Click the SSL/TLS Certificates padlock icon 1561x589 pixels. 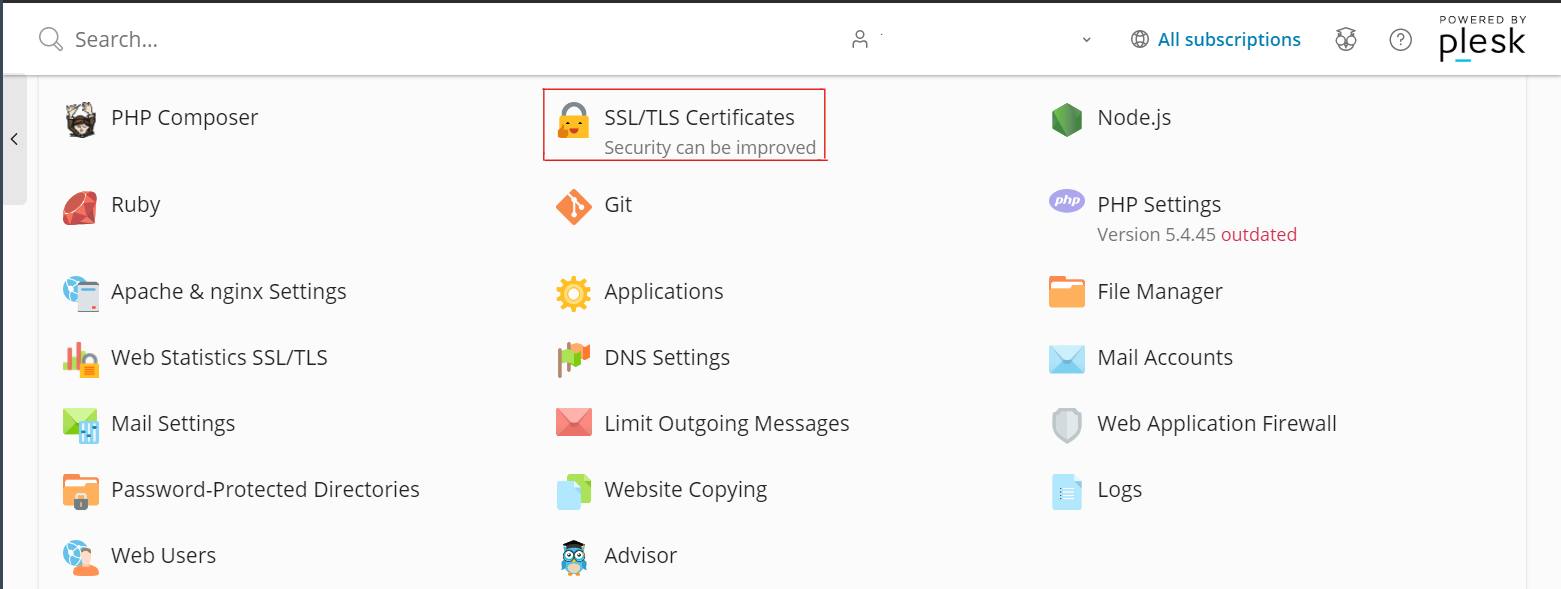point(573,120)
